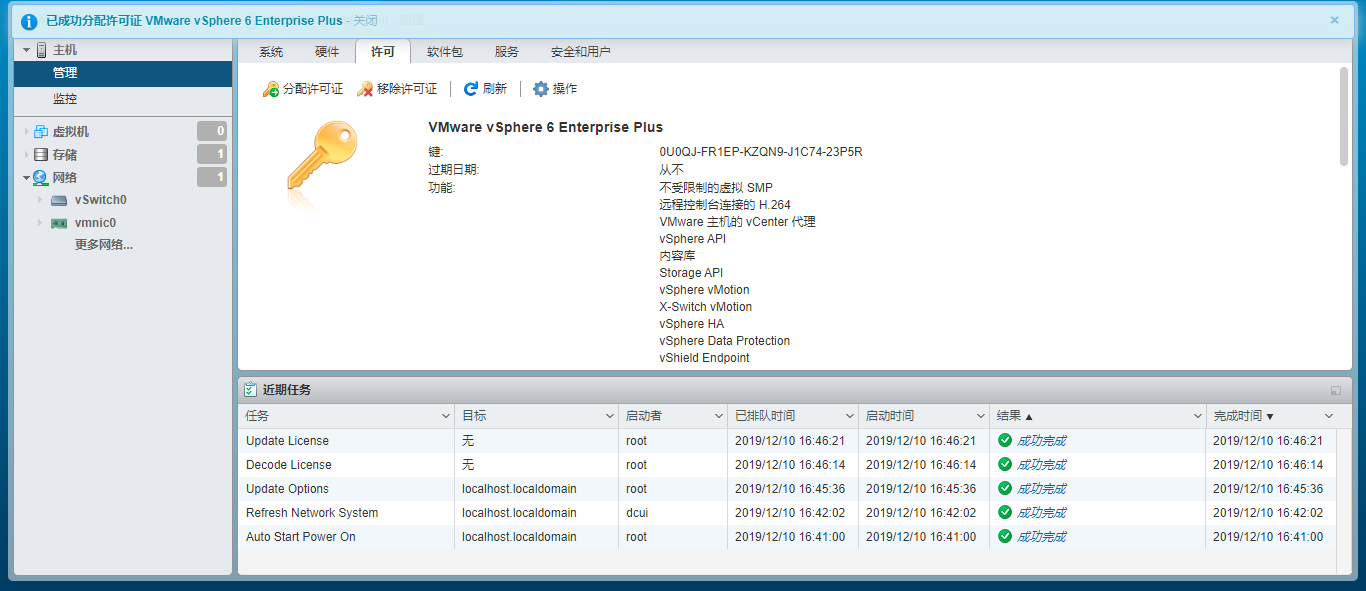Minimize the Recent Tasks panel icon

point(1336,390)
